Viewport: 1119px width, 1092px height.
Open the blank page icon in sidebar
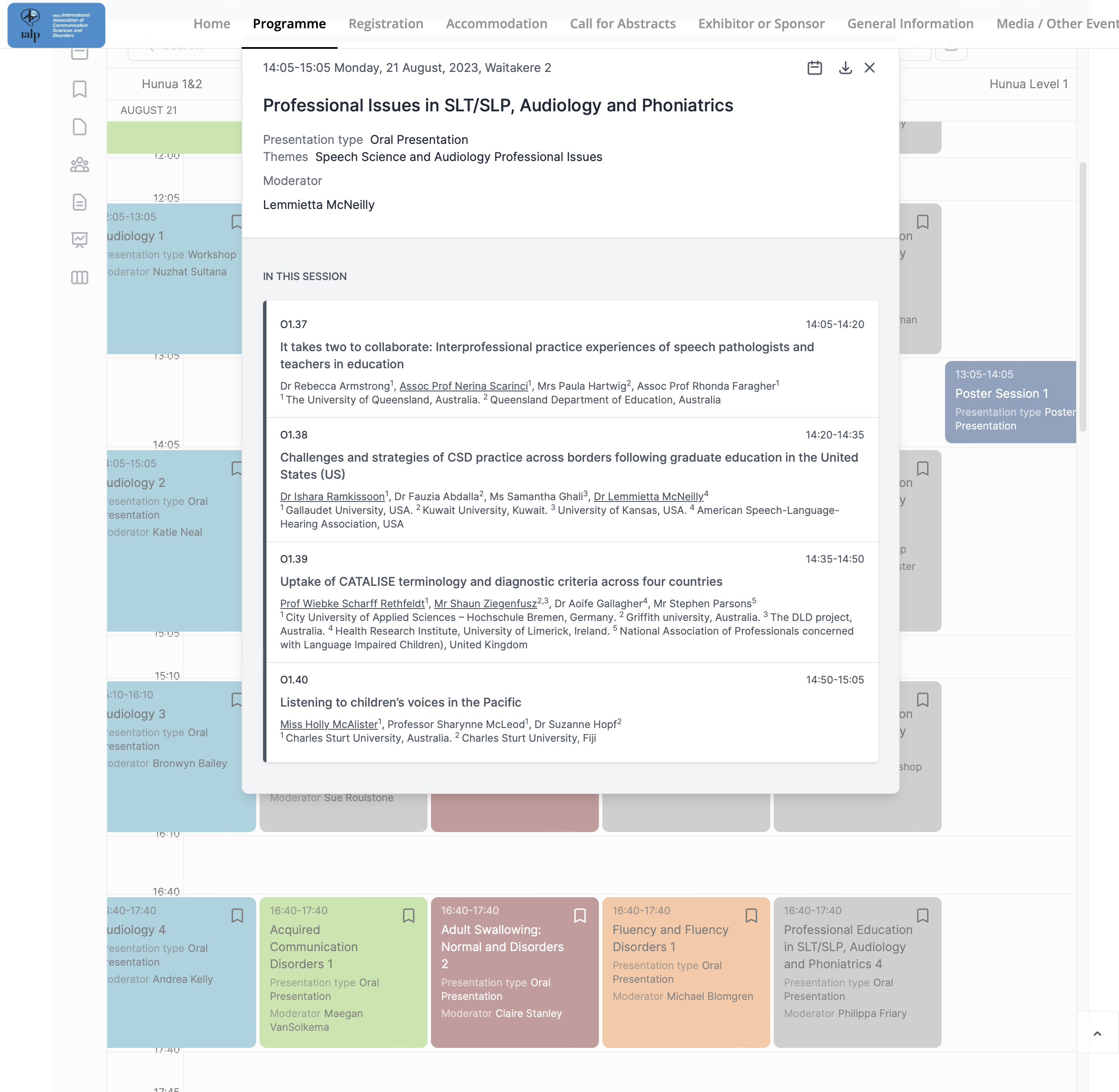click(x=80, y=127)
